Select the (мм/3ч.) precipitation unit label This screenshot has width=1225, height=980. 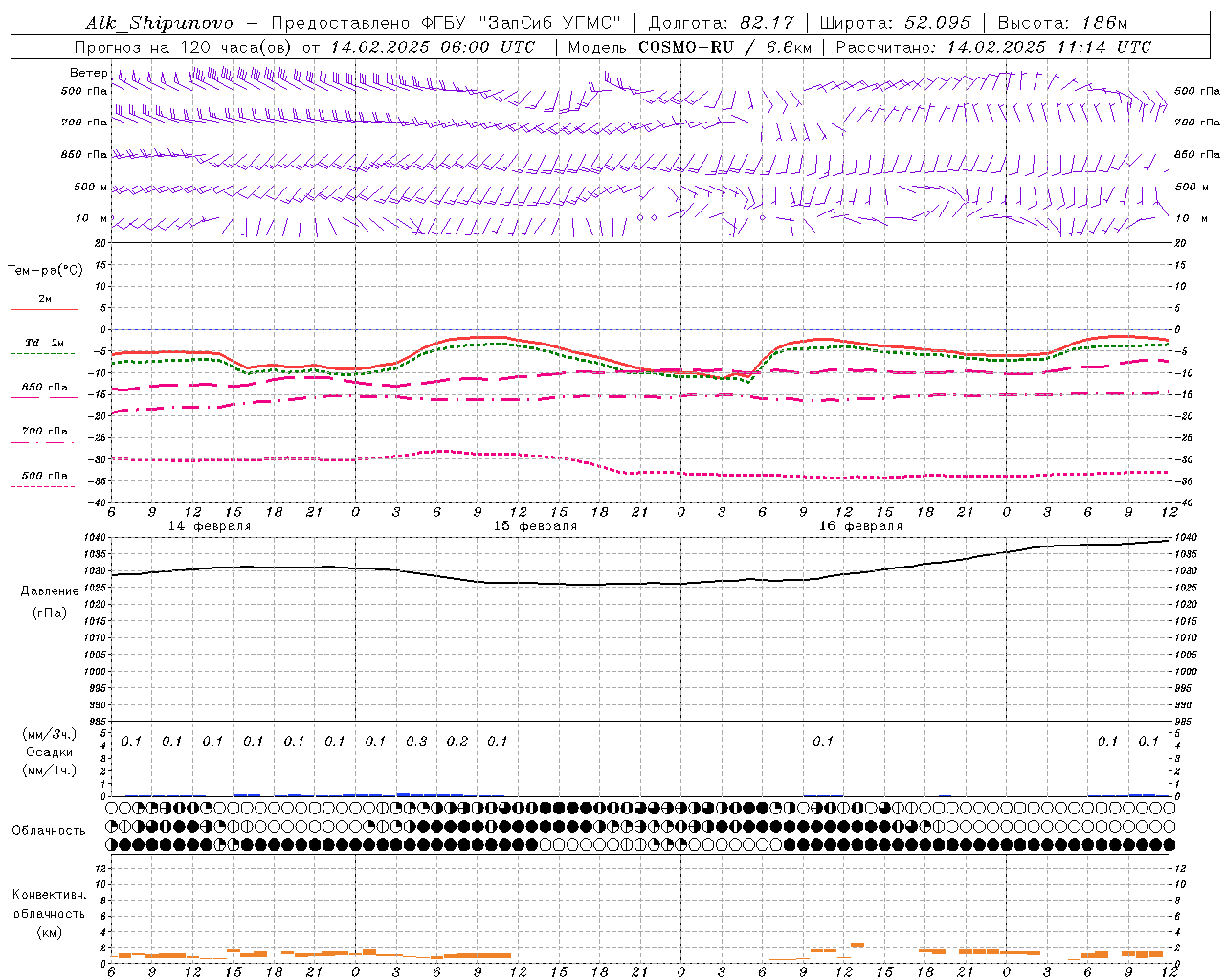[x=50, y=735]
